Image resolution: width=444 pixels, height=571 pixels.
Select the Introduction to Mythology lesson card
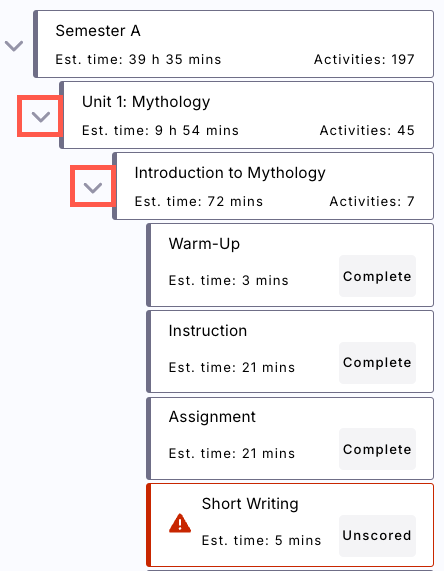[273, 186]
